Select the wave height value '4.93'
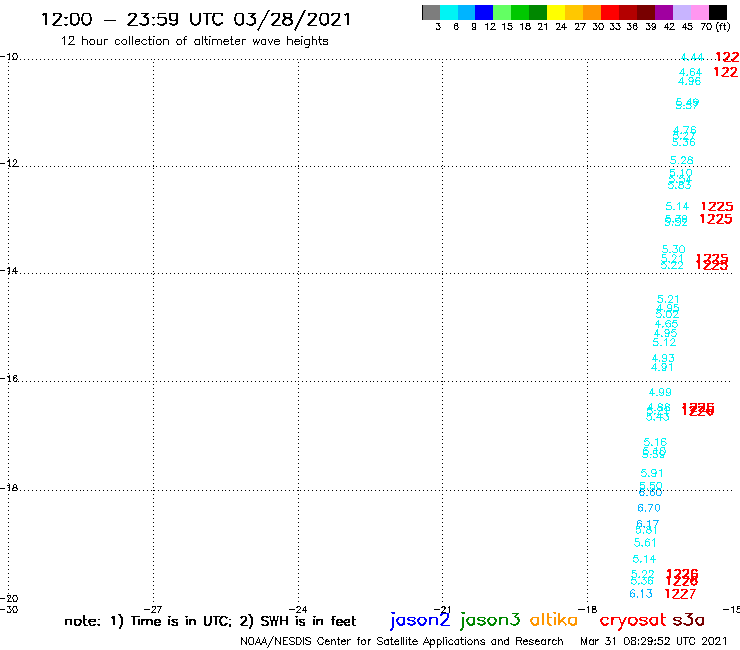 tap(663, 358)
